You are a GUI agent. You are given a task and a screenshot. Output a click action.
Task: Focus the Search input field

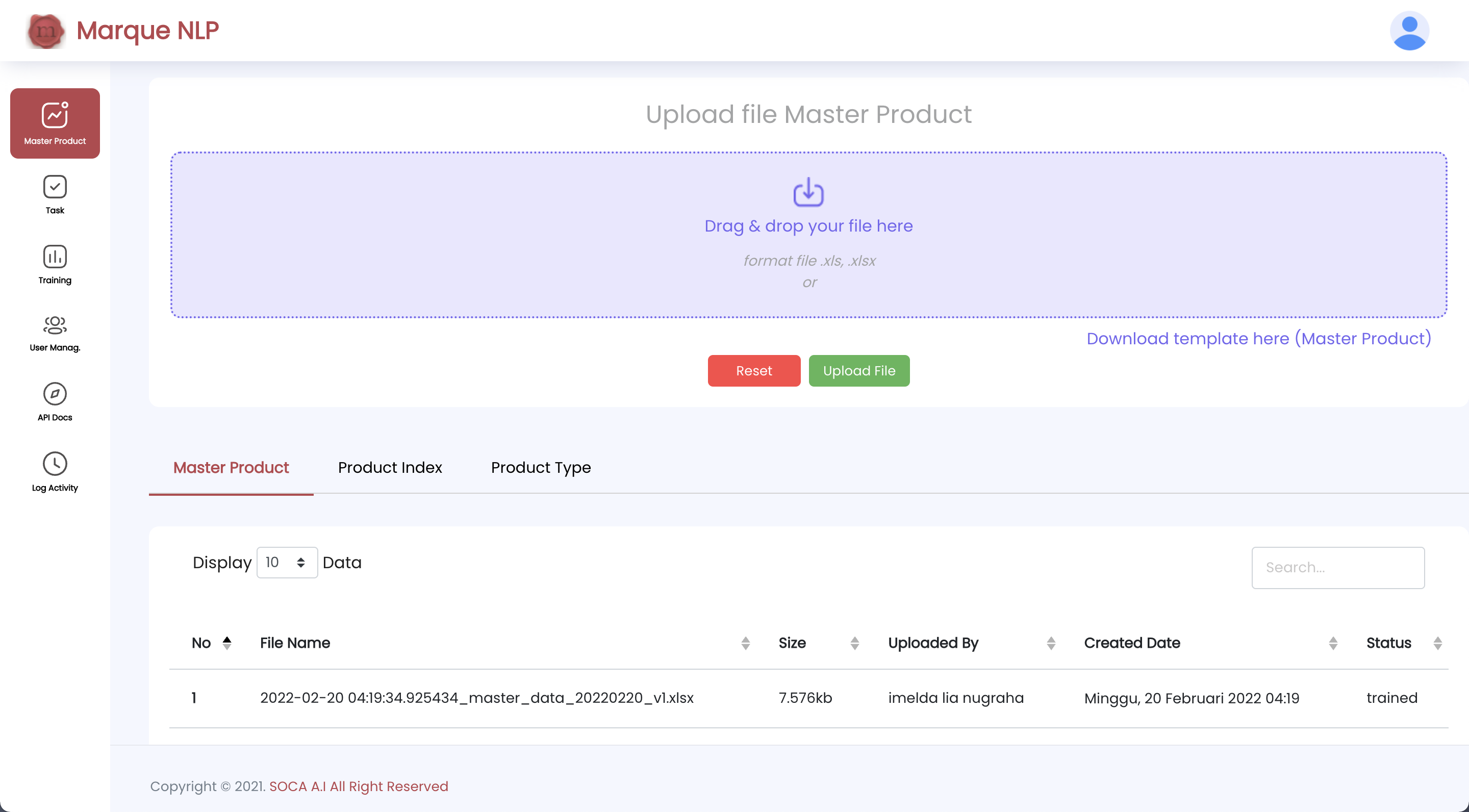click(x=1338, y=568)
